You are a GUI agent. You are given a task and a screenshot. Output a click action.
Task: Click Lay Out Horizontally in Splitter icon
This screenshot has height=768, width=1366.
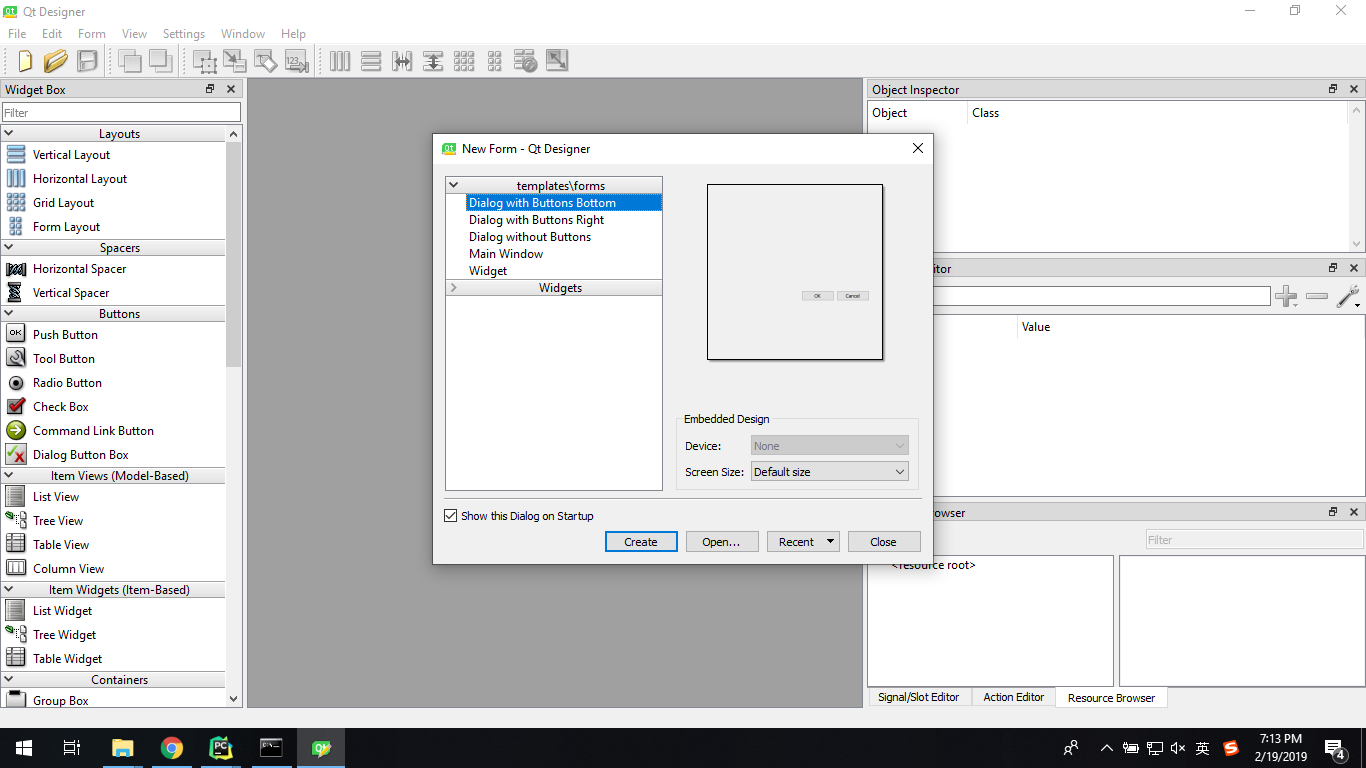402,61
